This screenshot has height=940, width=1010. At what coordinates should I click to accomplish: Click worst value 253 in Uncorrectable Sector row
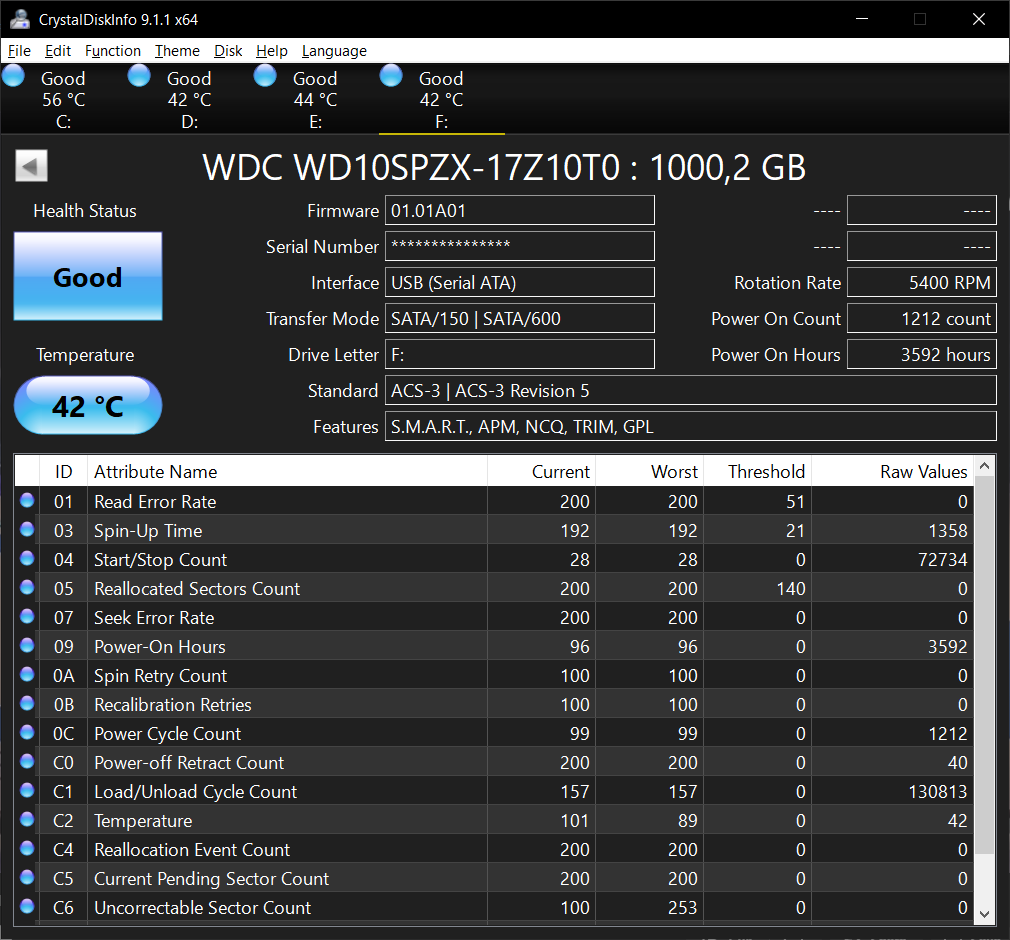(683, 907)
